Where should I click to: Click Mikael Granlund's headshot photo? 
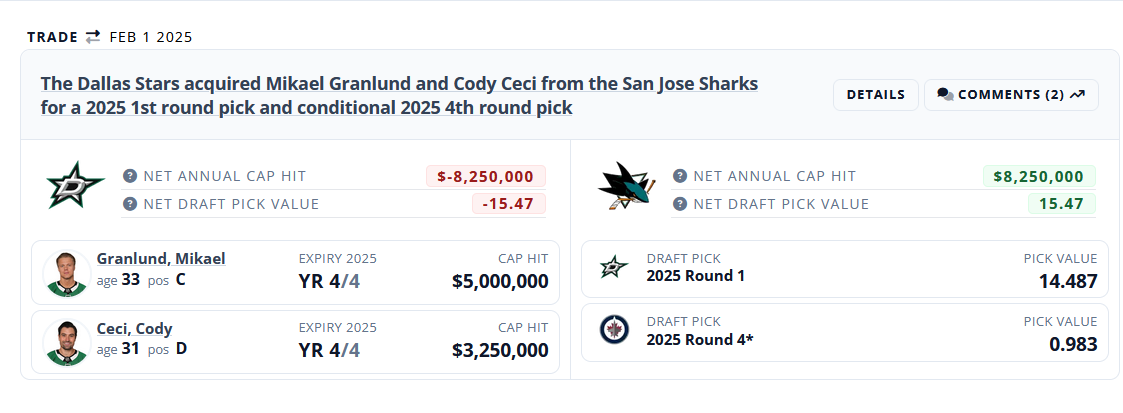pos(67,273)
